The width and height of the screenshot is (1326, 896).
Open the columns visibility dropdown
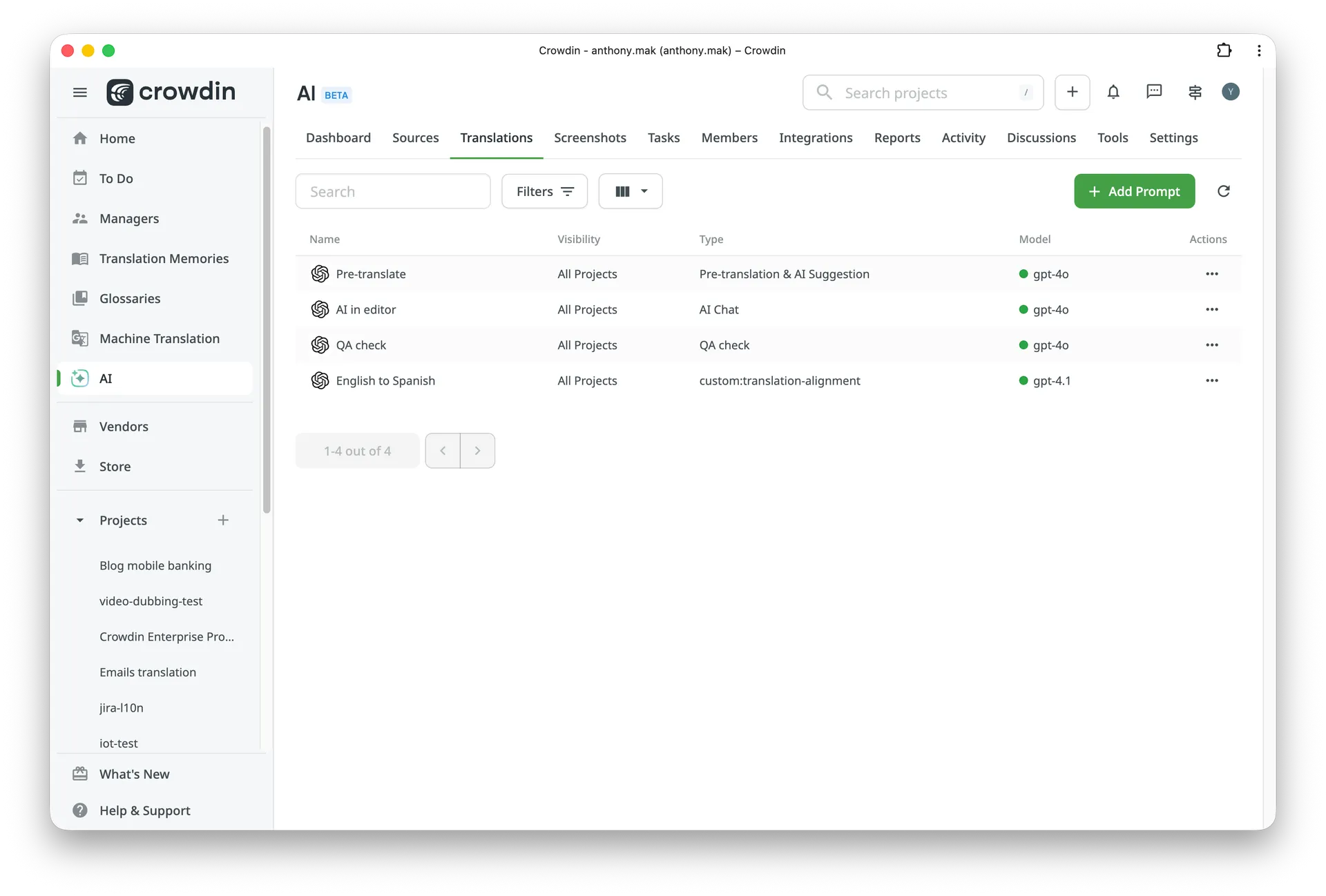coord(630,191)
